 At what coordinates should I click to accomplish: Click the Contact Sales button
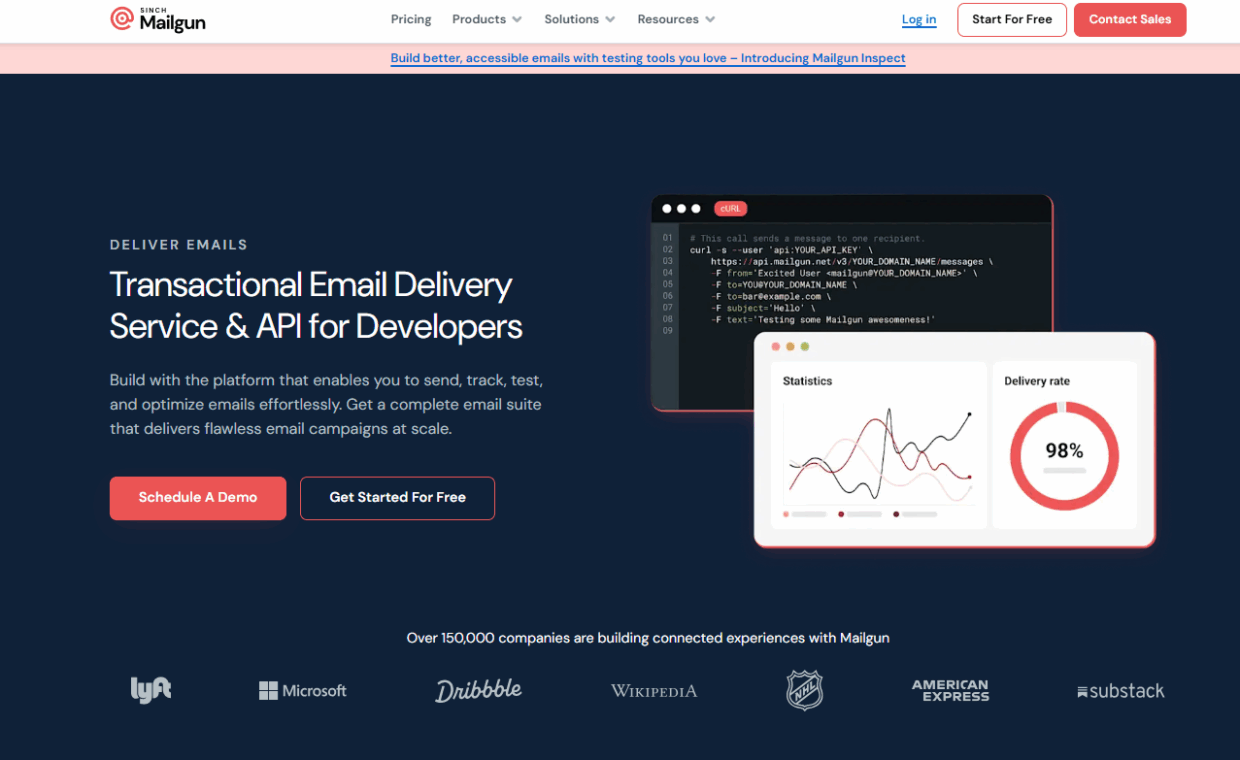tap(1130, 20)
